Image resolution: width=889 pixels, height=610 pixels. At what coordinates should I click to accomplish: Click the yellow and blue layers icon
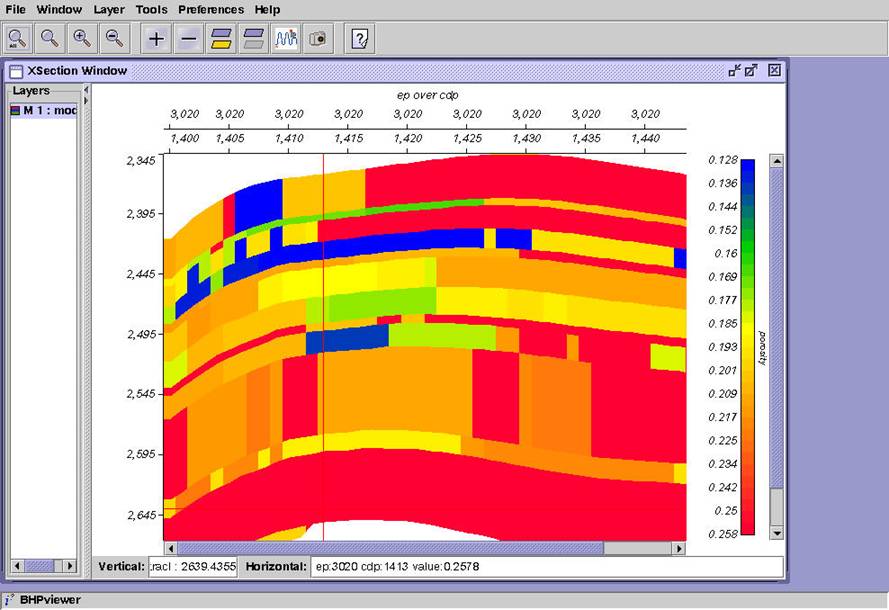(x=221, y=39)
